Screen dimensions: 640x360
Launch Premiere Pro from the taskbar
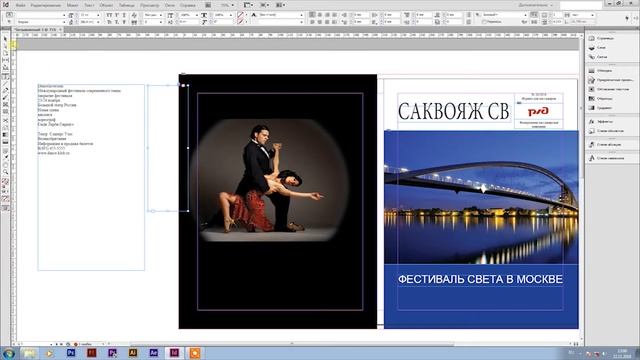click(x=112, y=353)
